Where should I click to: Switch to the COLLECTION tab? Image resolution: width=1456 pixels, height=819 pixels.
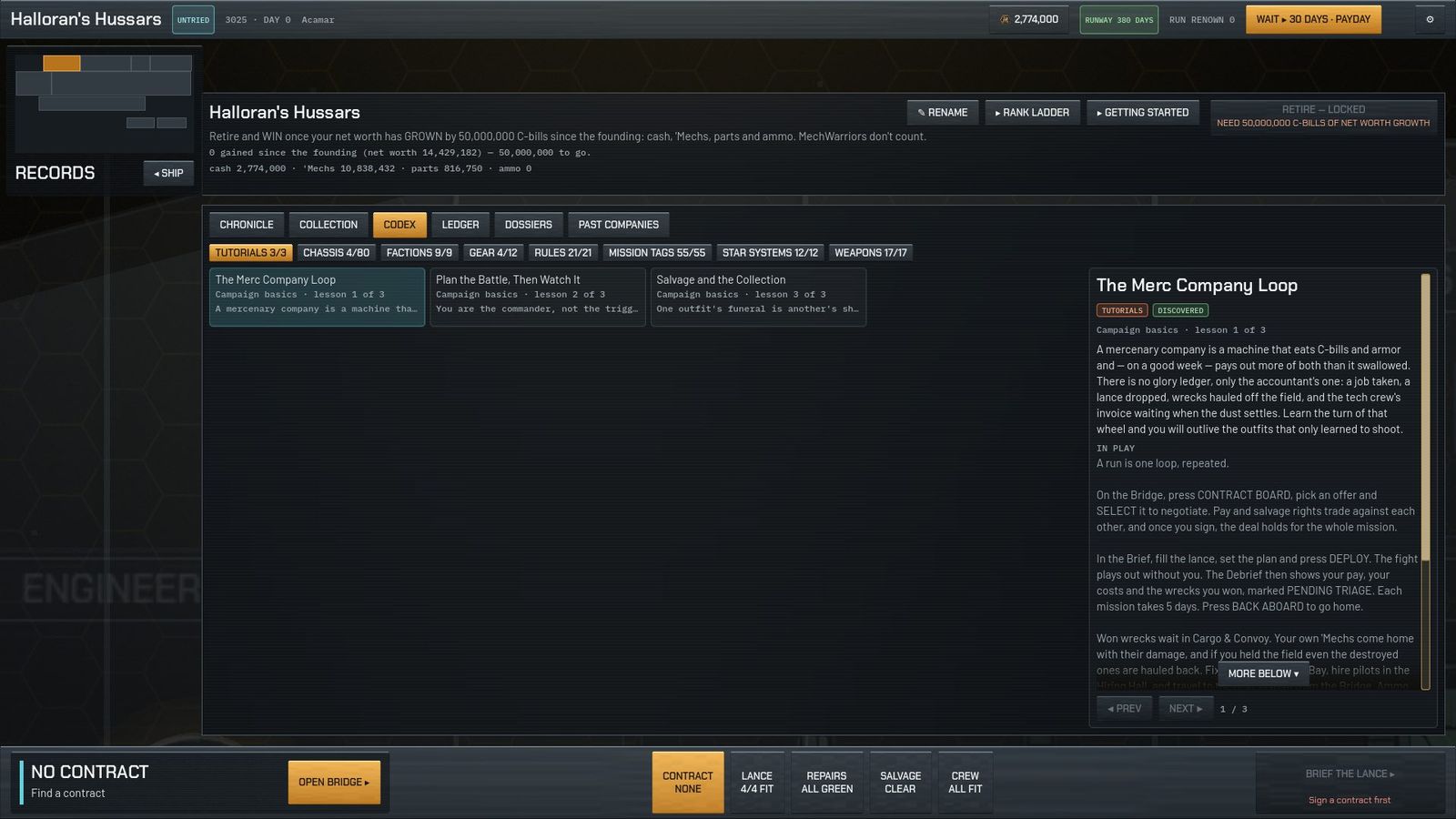pyautogui.click(x=329, y=225)
